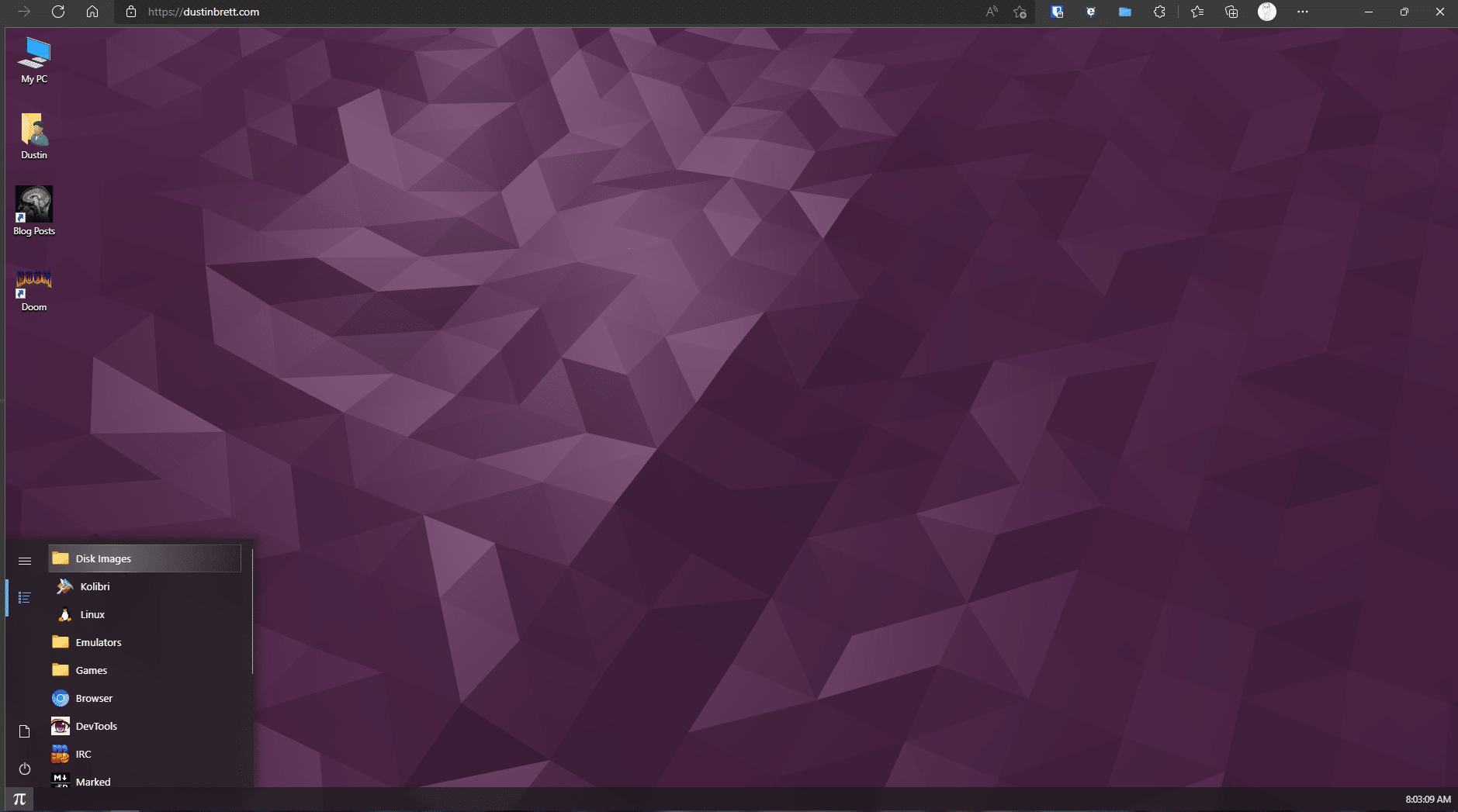Open the Documents icon in the Start sidebar

[x=25, y=731]
